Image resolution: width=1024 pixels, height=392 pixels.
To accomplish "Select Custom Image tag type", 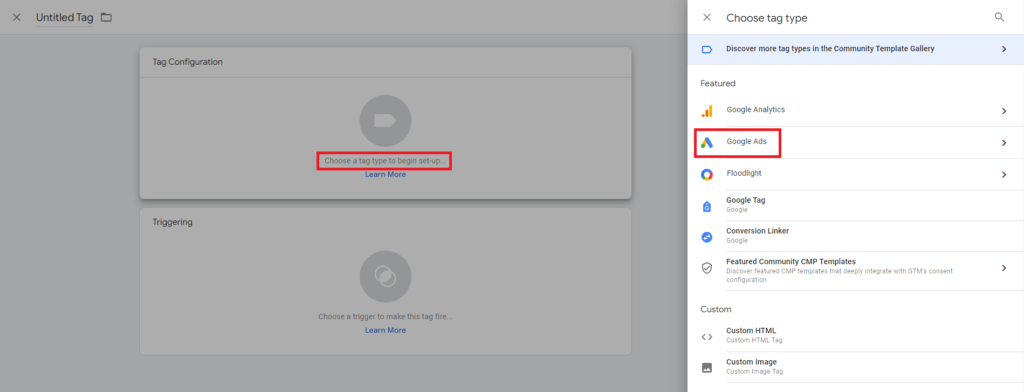I will coord(856,367).
